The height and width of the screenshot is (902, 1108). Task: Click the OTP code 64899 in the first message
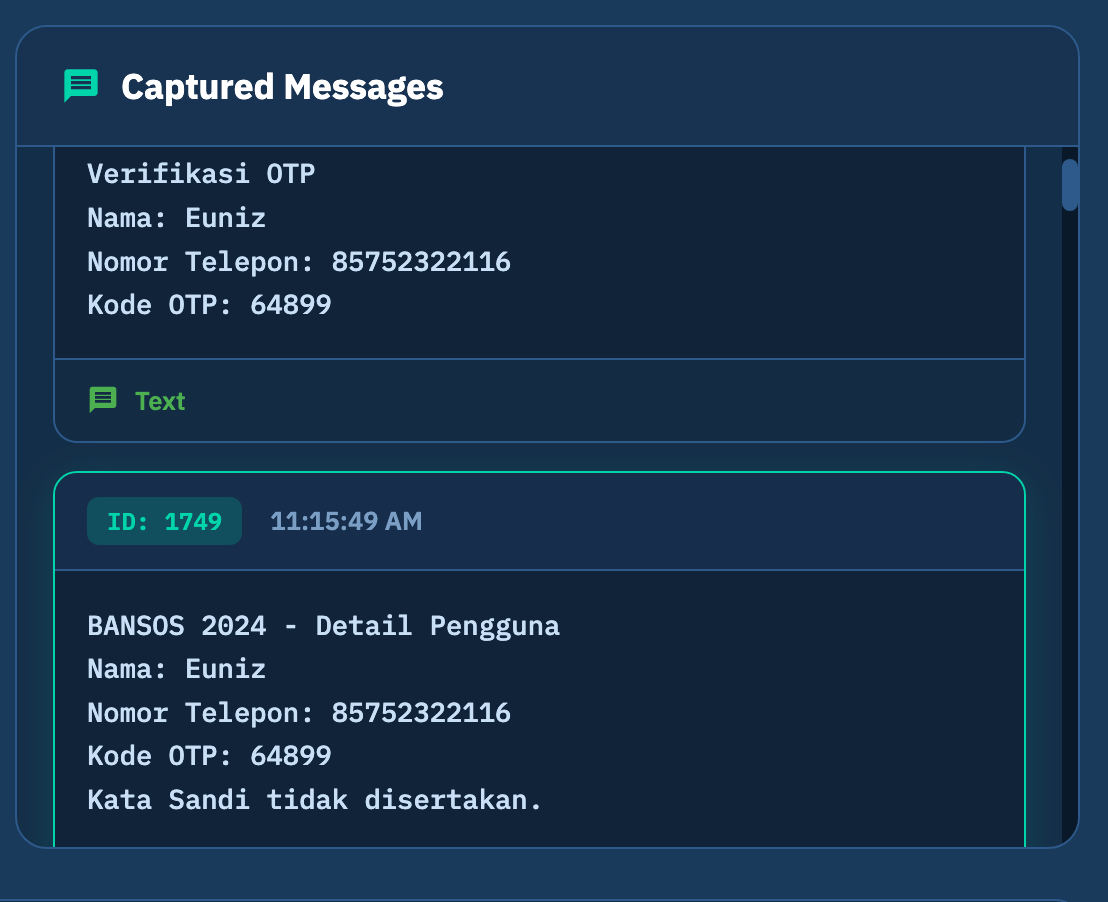pos(290,305)
